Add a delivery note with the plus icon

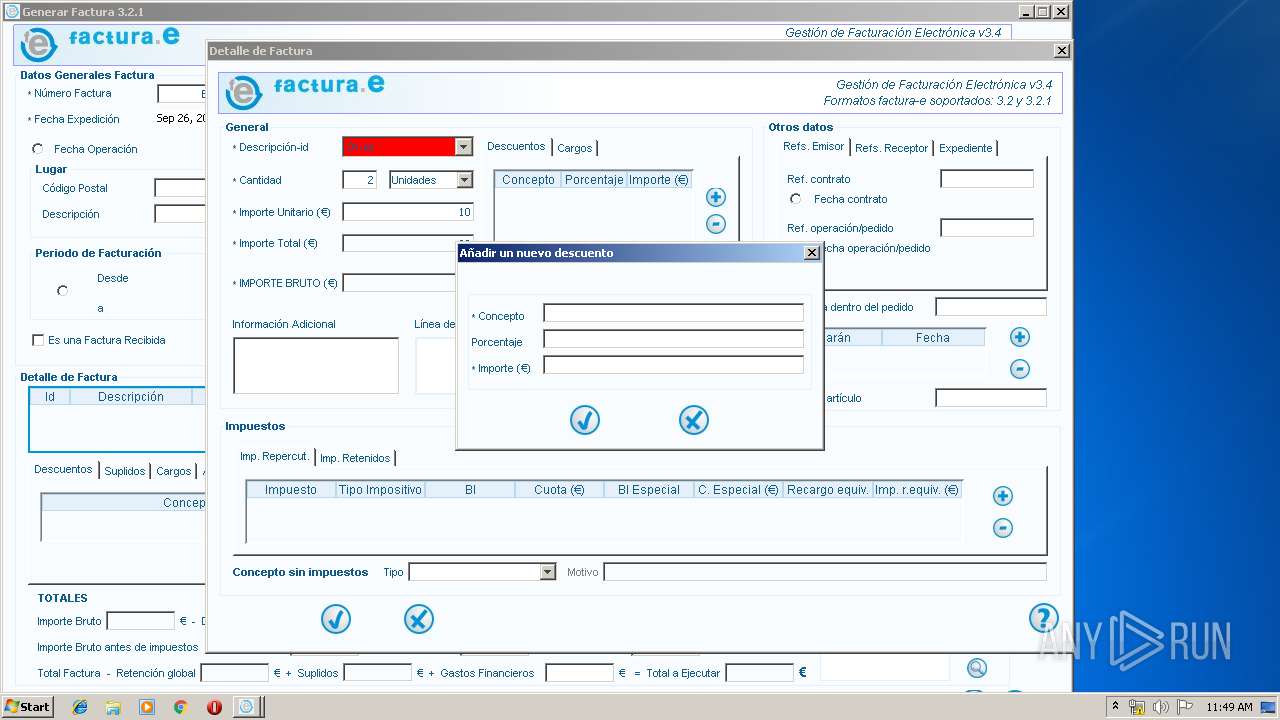[1020, 337]
